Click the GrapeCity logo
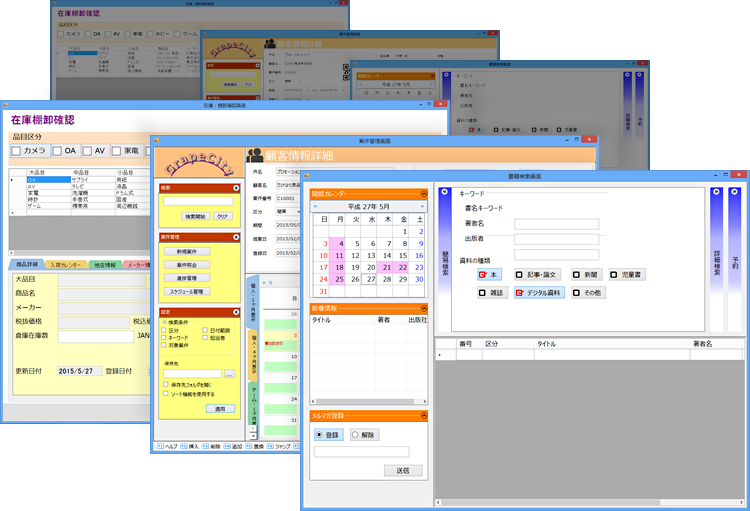The width and height of the screenshot is (750, 511). [x=199, y=165]
